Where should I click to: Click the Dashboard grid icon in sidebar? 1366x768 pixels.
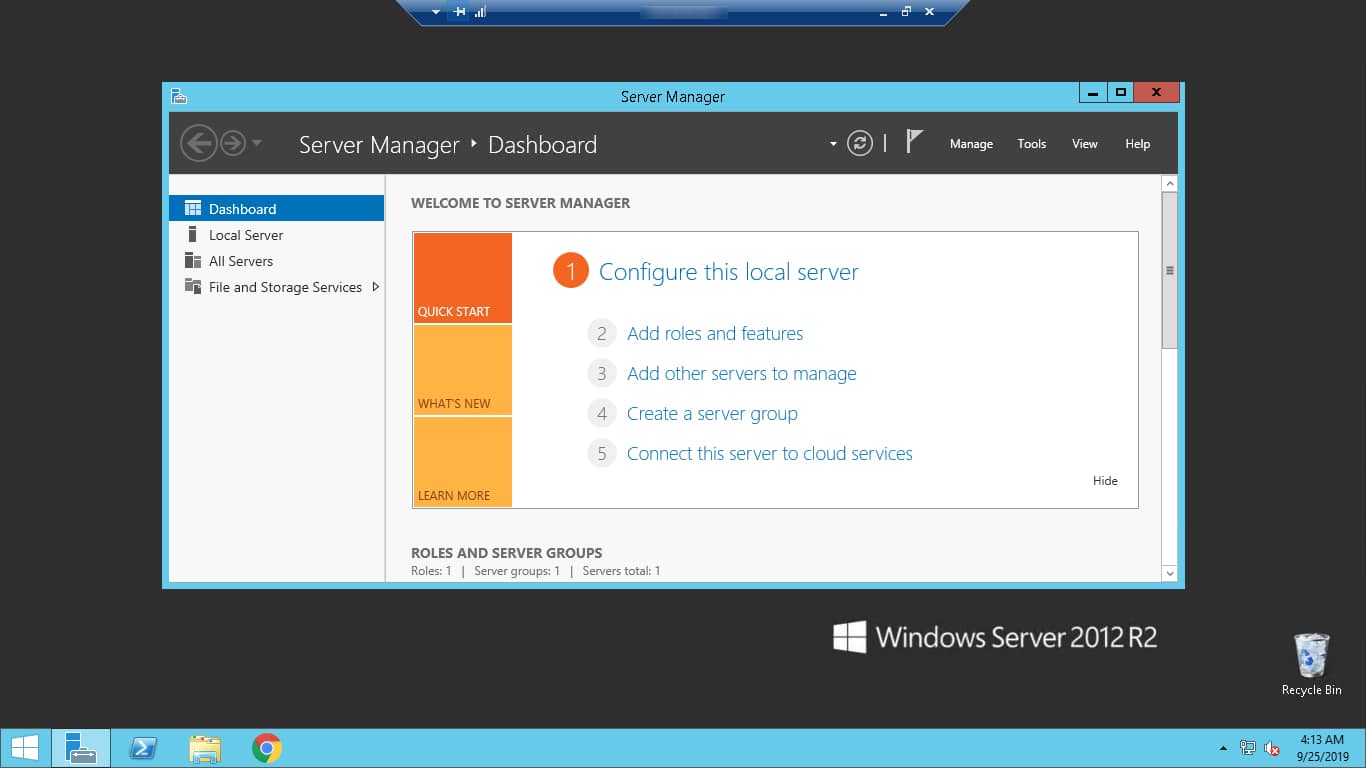[193, 208]
